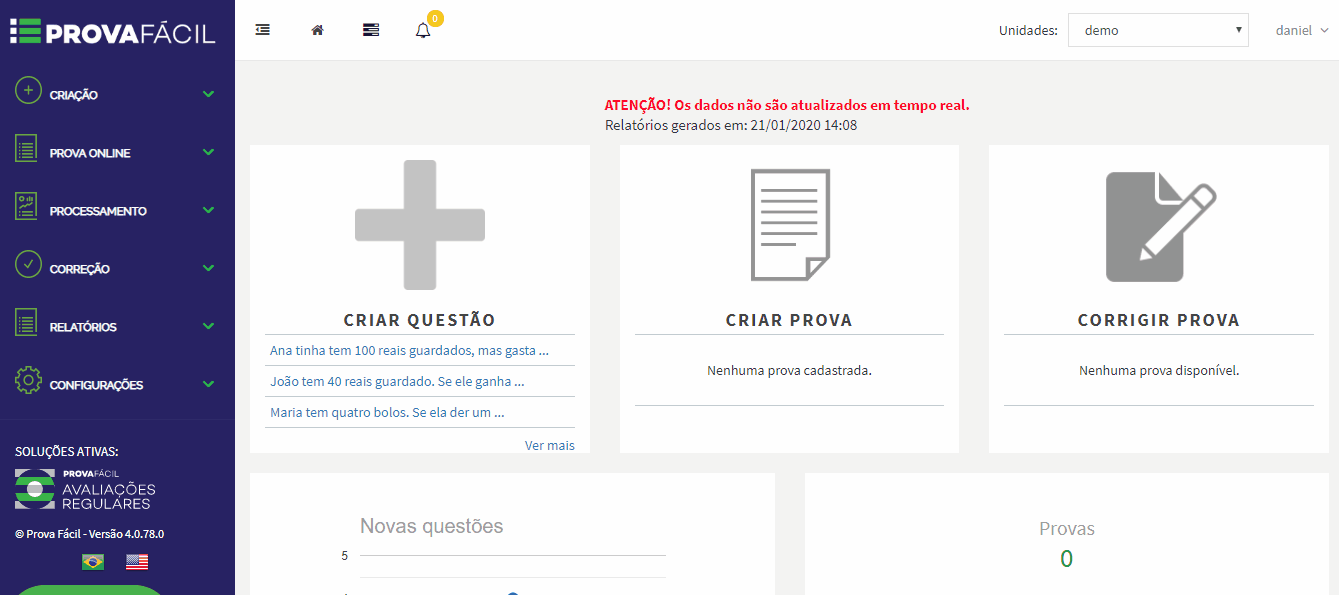Click the Prova Fácil logo
This screenshot has height=595, width=1339.
112,31
